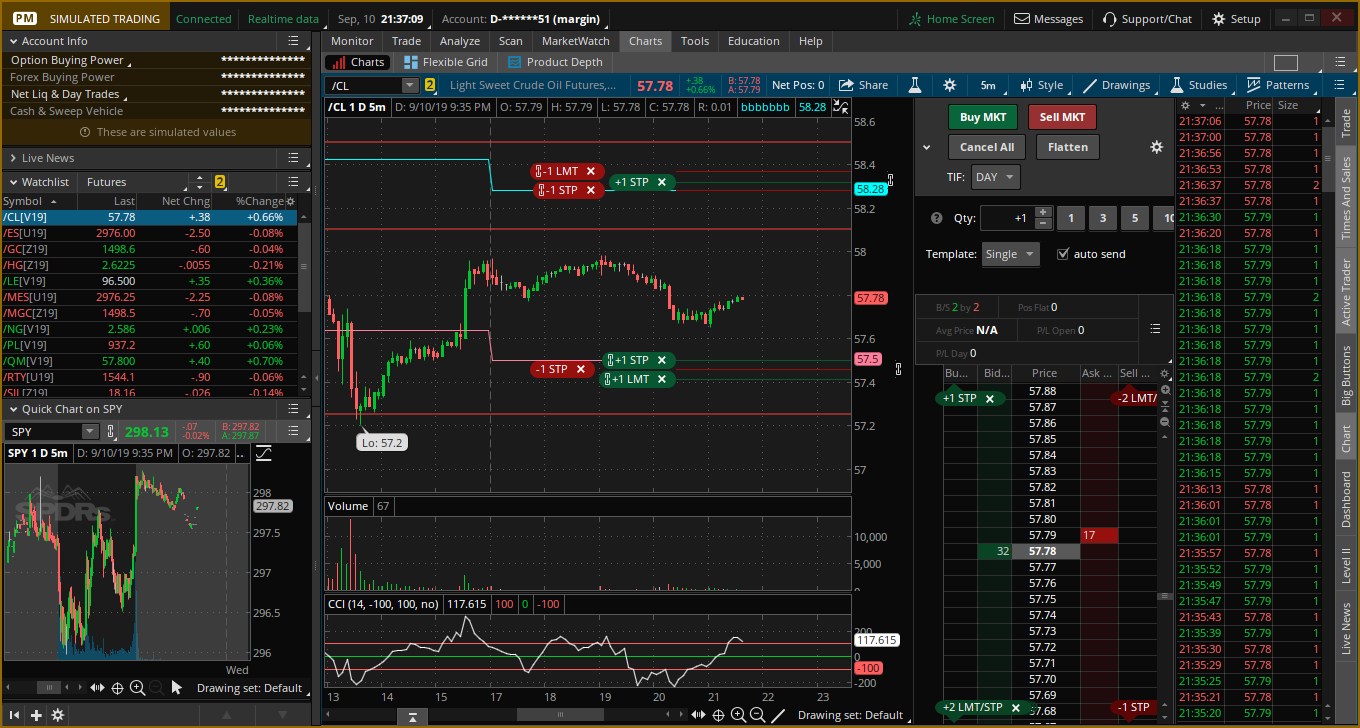Collapse the Watchlist section
1360x728 pixels.
12,182
